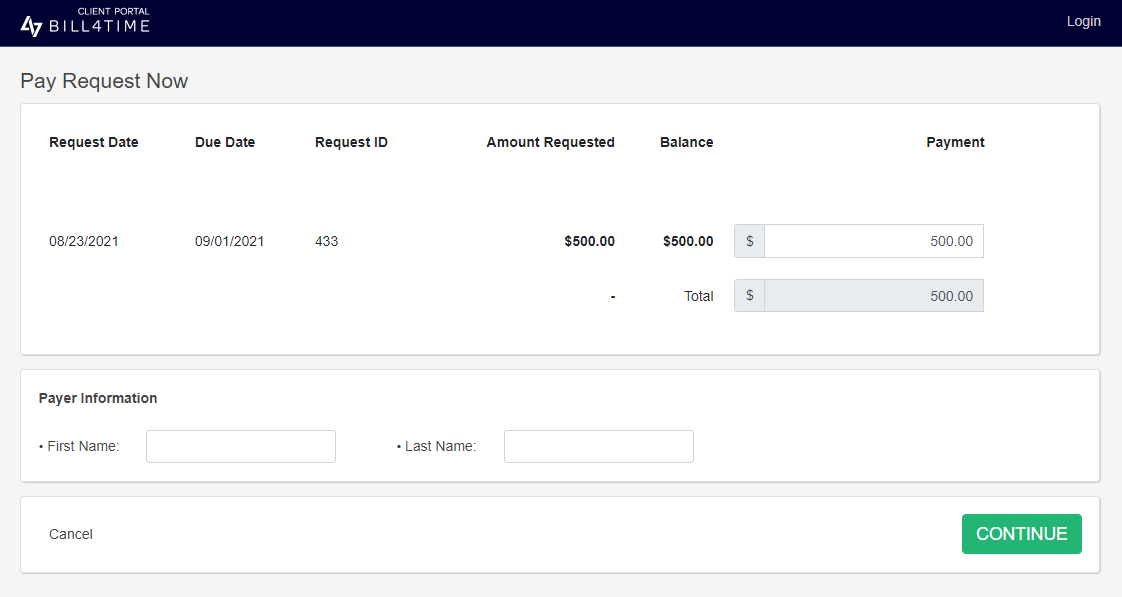Click the First Name label
1122x597 pixels.
tap(83, 447)
